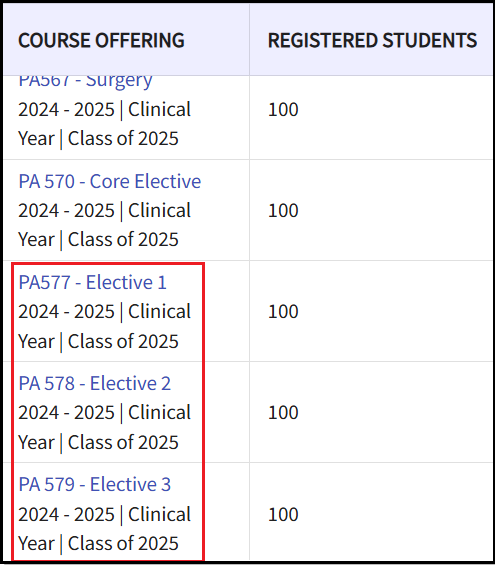Click '2024 - 2025 | Clinical' text under Elective 1
Viewport: 495px width, 565px height.
[x=104, y=311]
